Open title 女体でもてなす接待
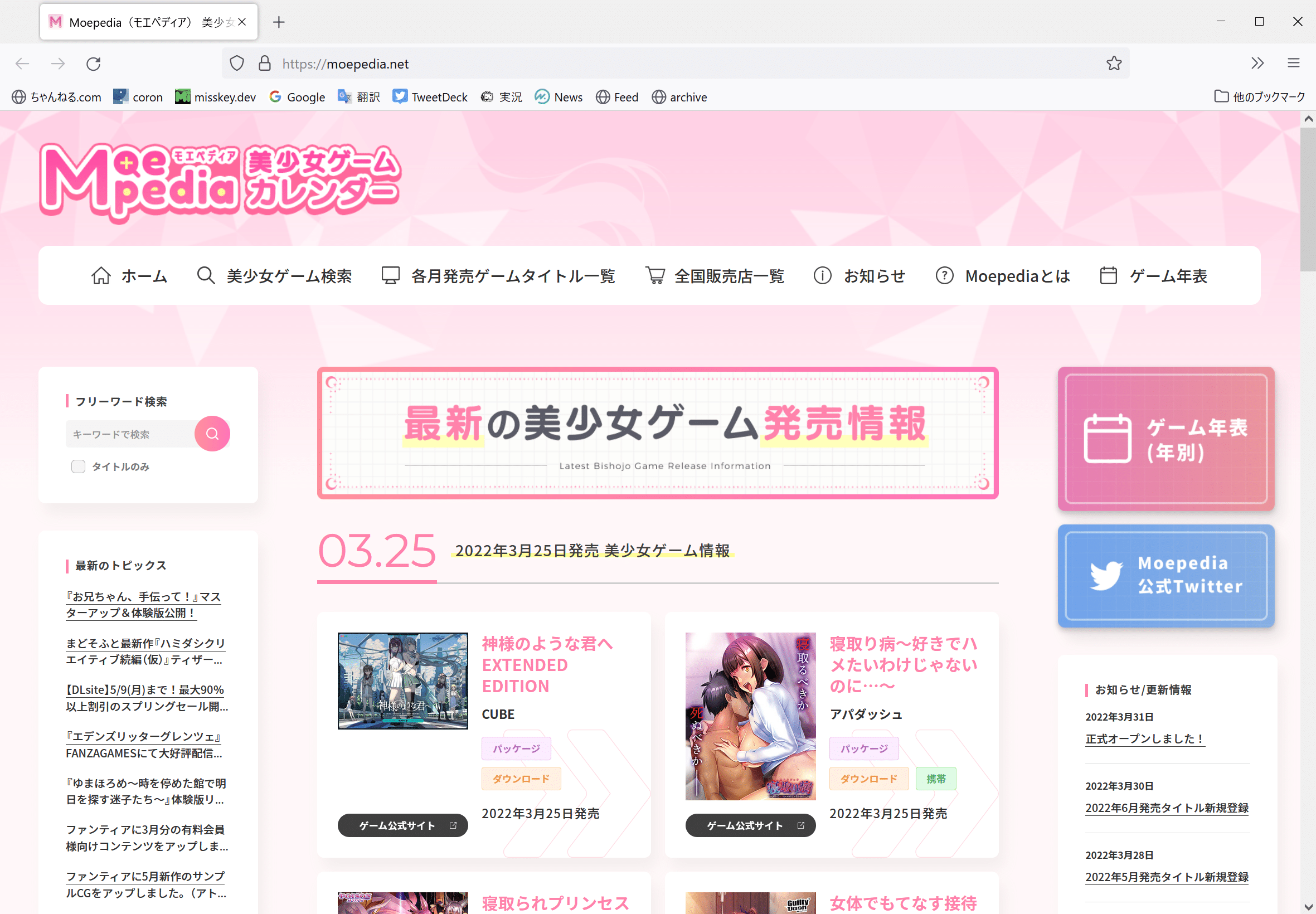1316x914 pixels. (x=904, y=903)
